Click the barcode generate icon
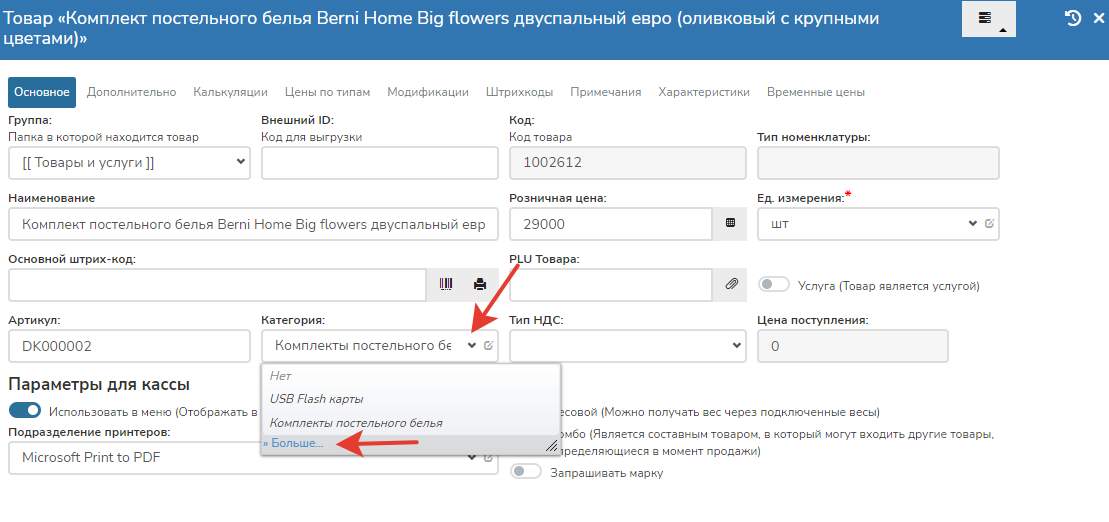Viewport: 1109px width, 522px height. click(446, 285)
